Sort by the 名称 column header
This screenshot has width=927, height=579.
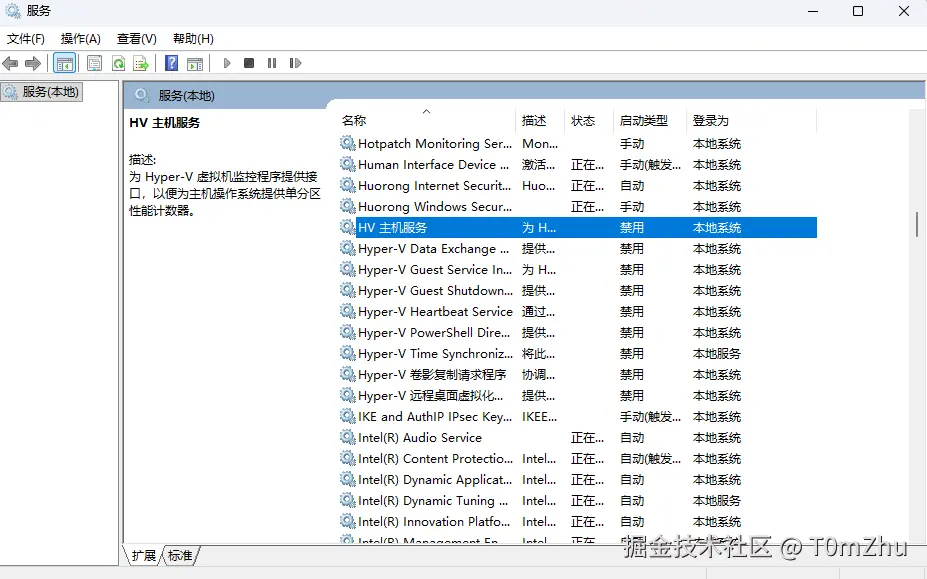click(x=354, y=121)
